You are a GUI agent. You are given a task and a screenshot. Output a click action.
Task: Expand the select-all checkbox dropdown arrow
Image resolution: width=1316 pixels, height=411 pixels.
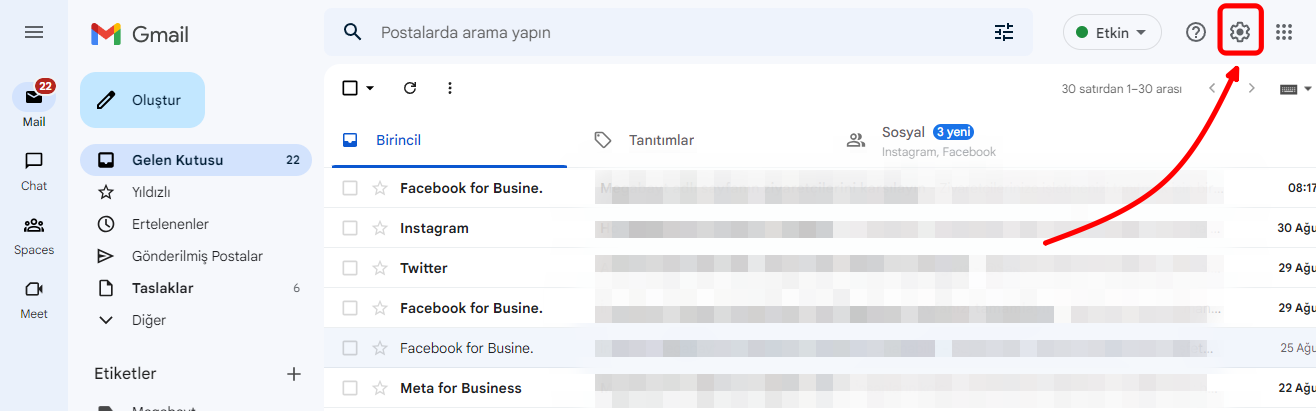point(370,88)
